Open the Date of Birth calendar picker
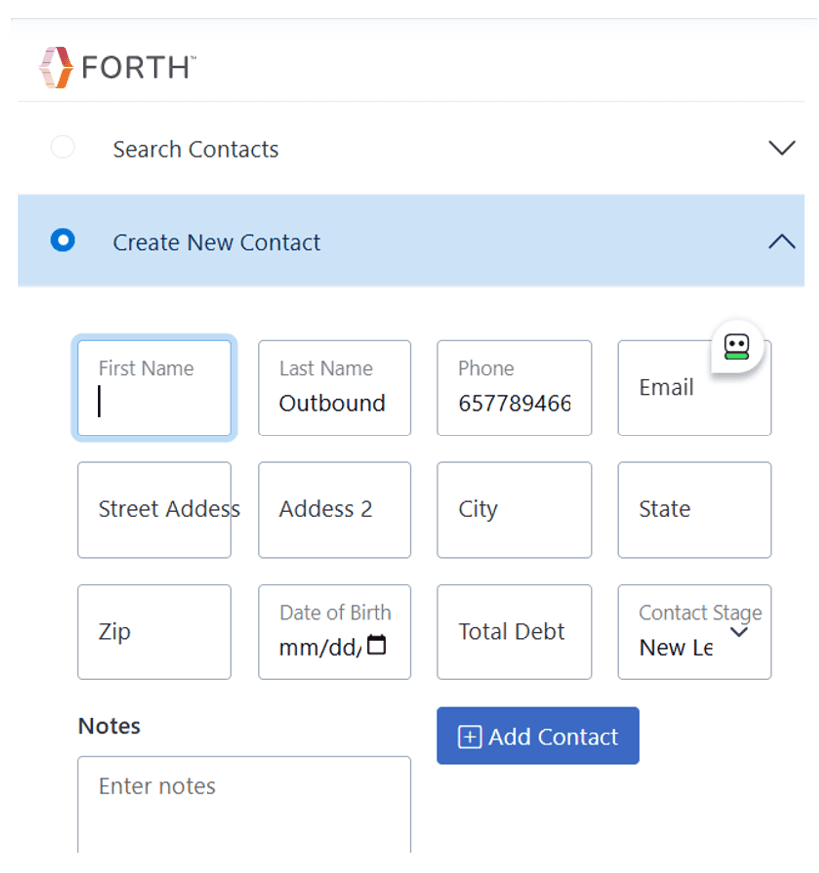819x873 pixels. coord(376,645)
